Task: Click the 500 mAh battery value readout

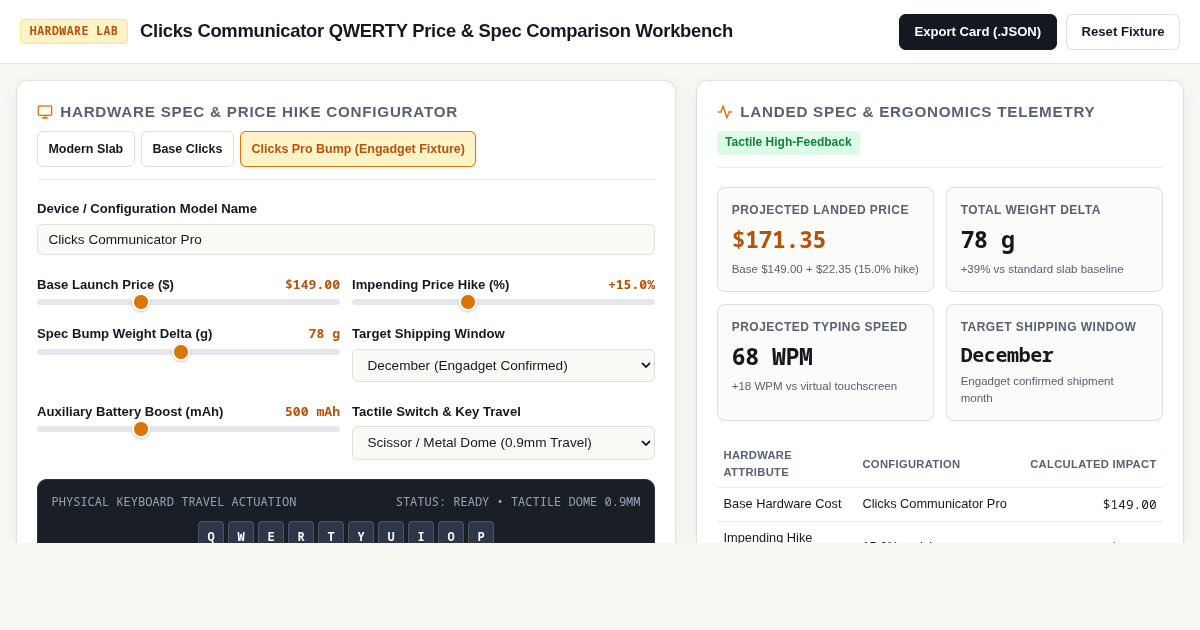Action: pos(312,412)
